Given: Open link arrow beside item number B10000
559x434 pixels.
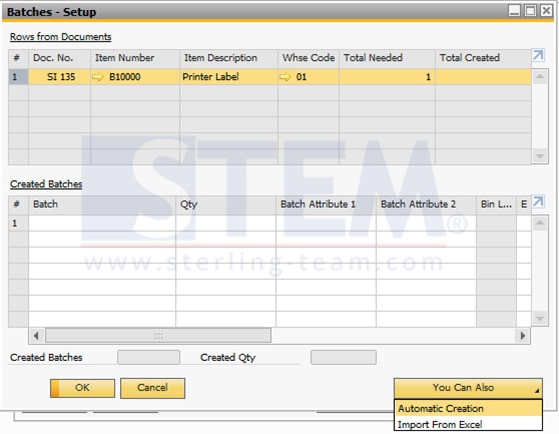Looking at the screenshot, I should tap(97, 77).
